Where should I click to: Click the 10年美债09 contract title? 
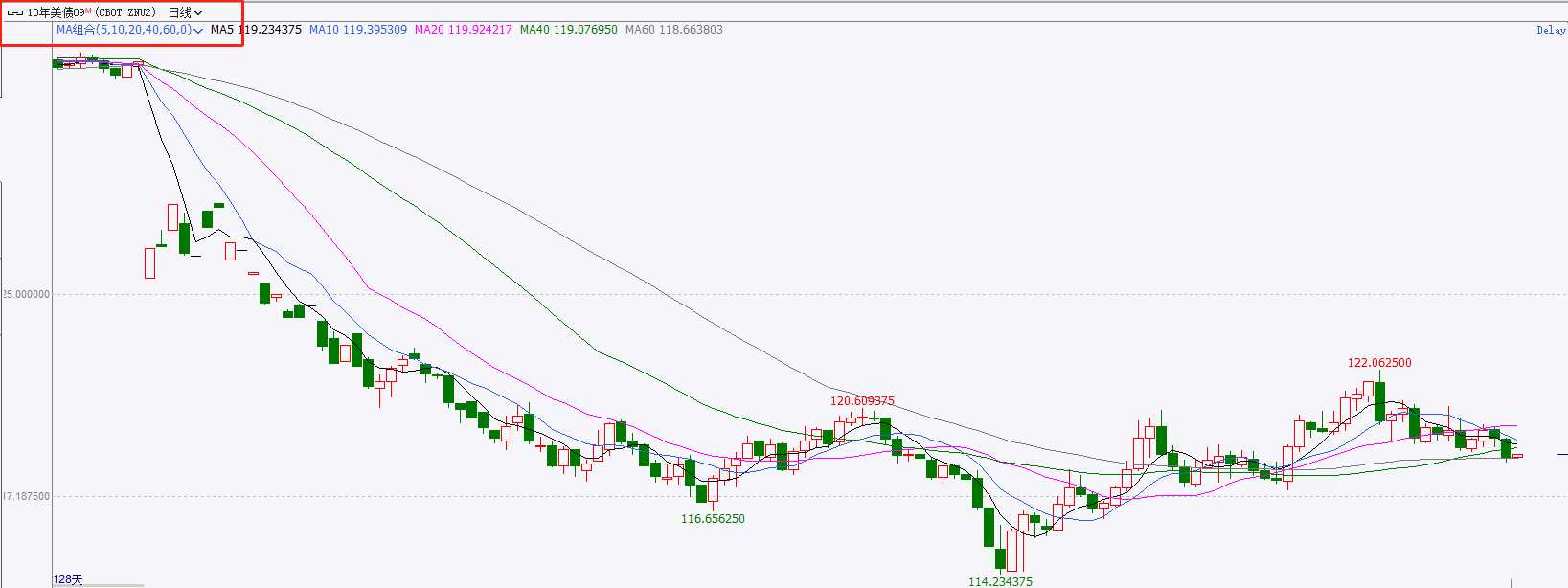(x=56, y=13)
